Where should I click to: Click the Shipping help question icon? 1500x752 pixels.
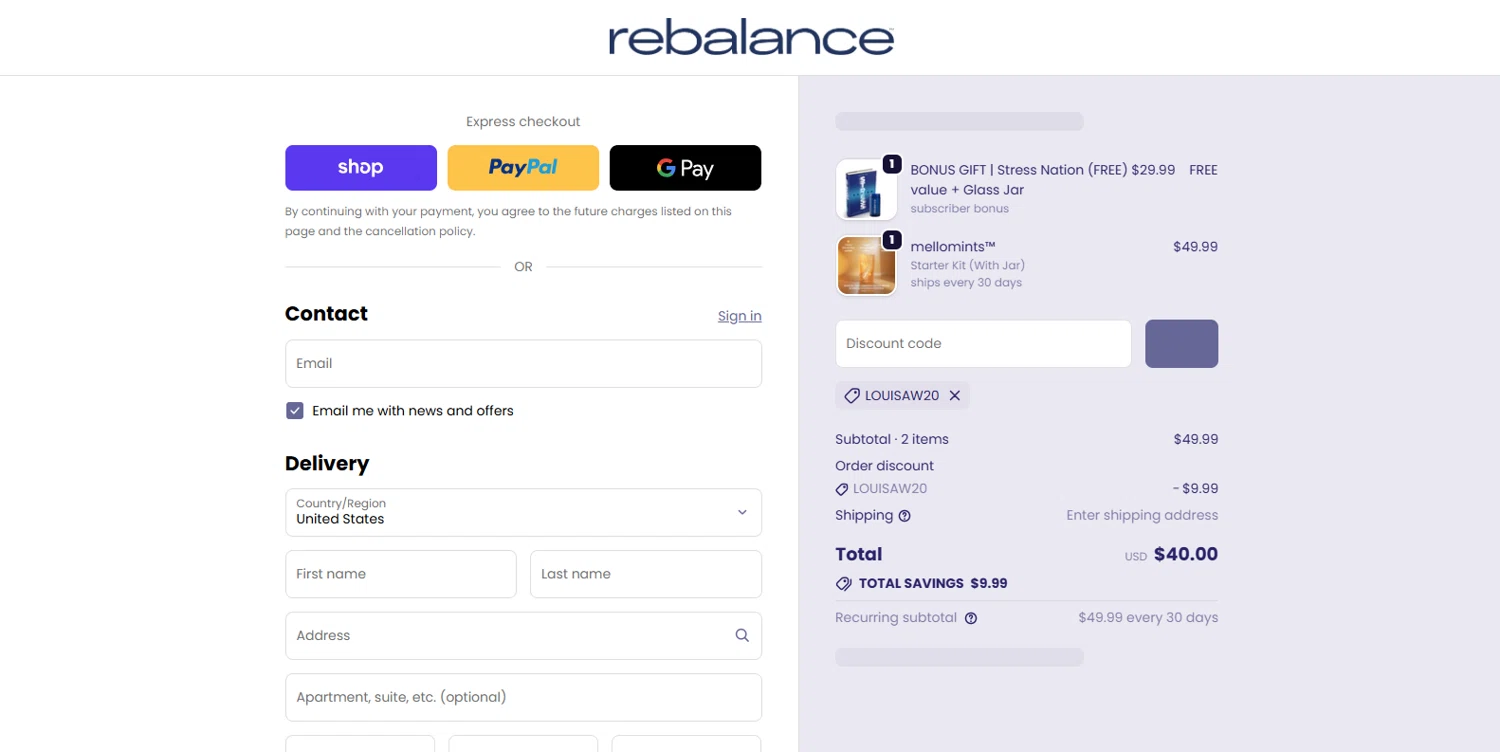905,516
